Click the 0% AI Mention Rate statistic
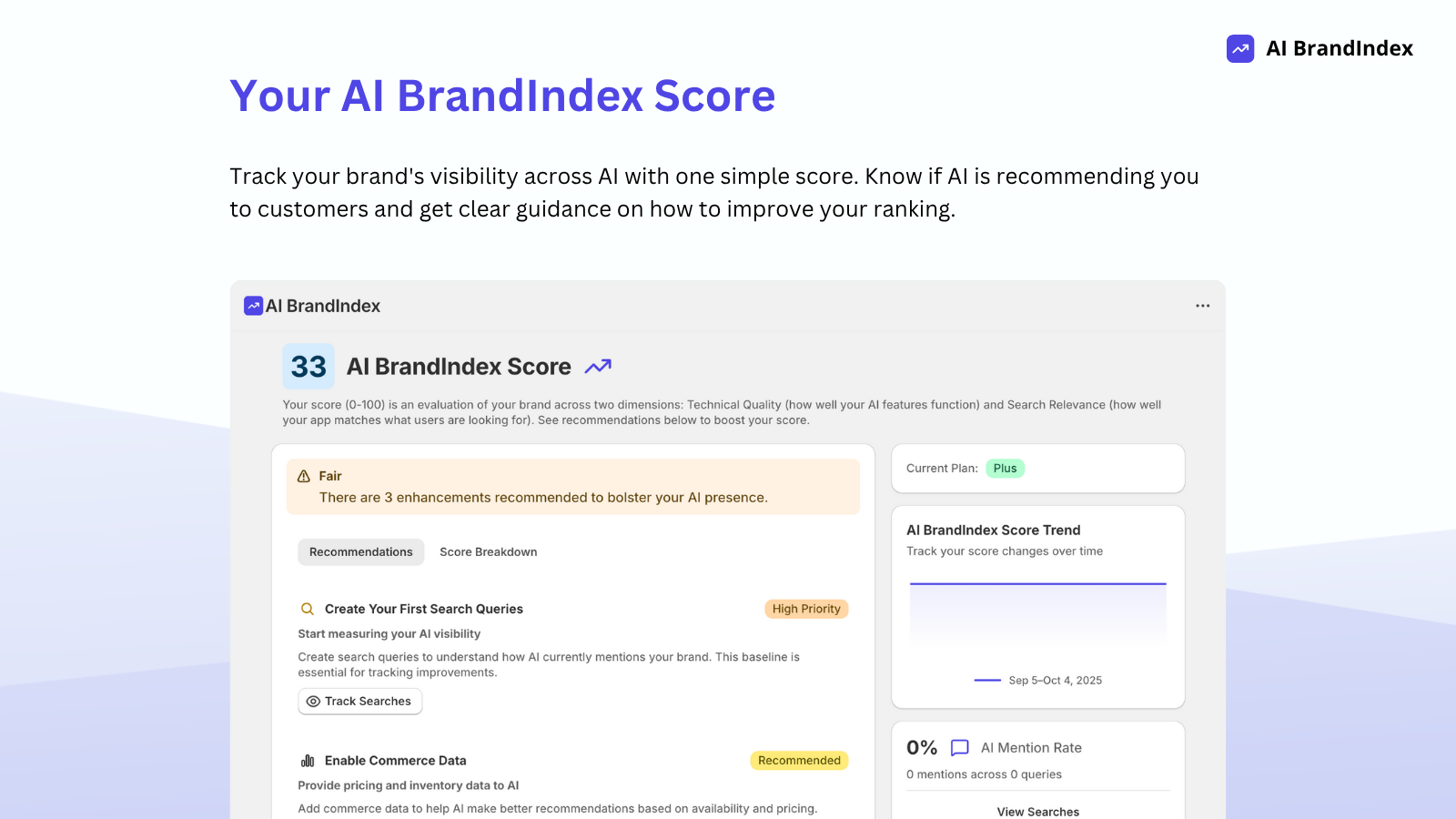1456x819 pixels. pos(921,747)
